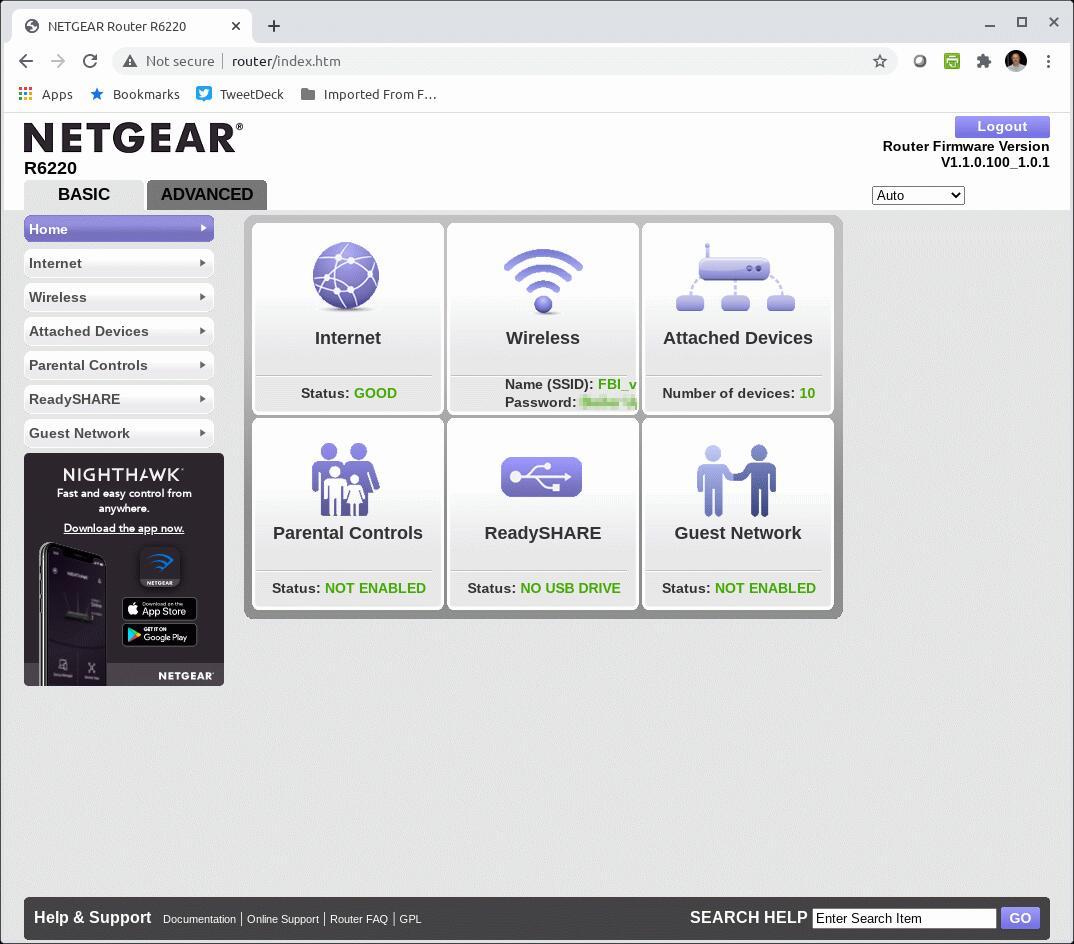Screen dimensions: 1074x944
Task: Go back with browser back arrow
Action: point(26,61)
